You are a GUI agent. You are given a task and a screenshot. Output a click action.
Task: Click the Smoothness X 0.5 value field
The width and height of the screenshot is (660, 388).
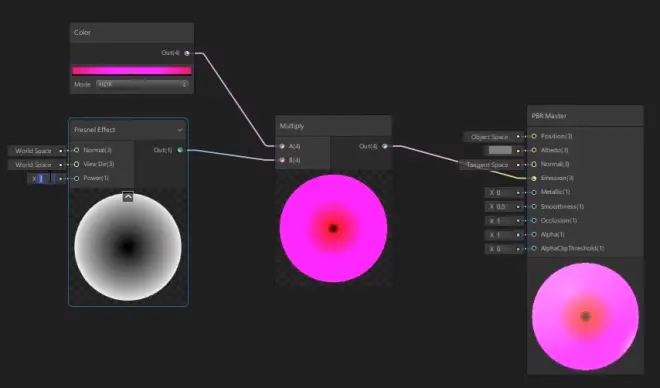pos(503,207)
